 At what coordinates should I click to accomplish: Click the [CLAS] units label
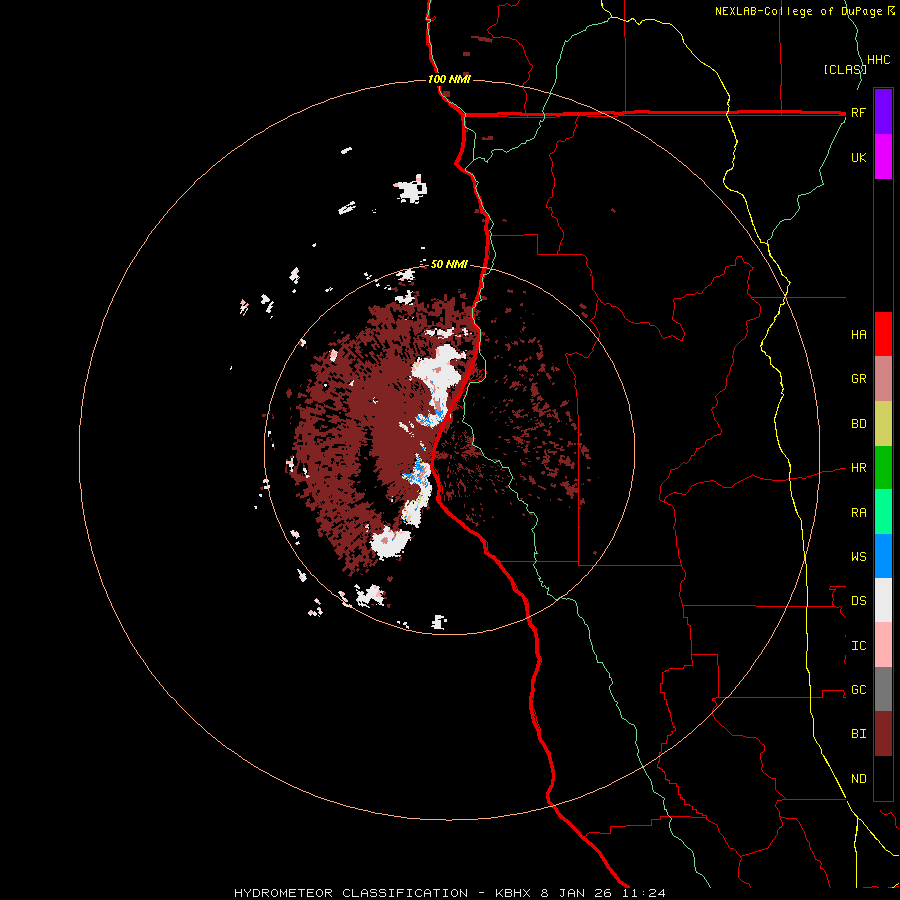point(845,69)
